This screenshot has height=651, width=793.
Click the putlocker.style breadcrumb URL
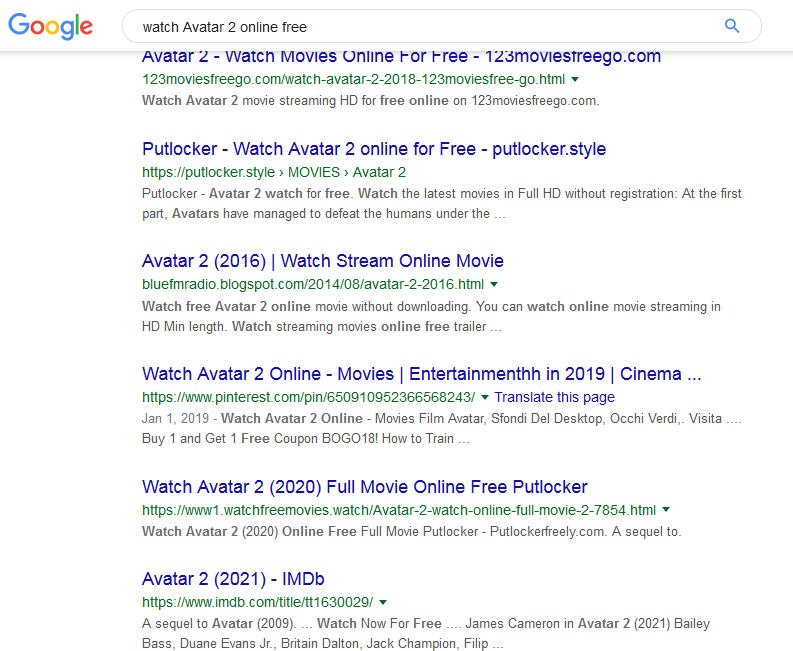pos(274,172)
